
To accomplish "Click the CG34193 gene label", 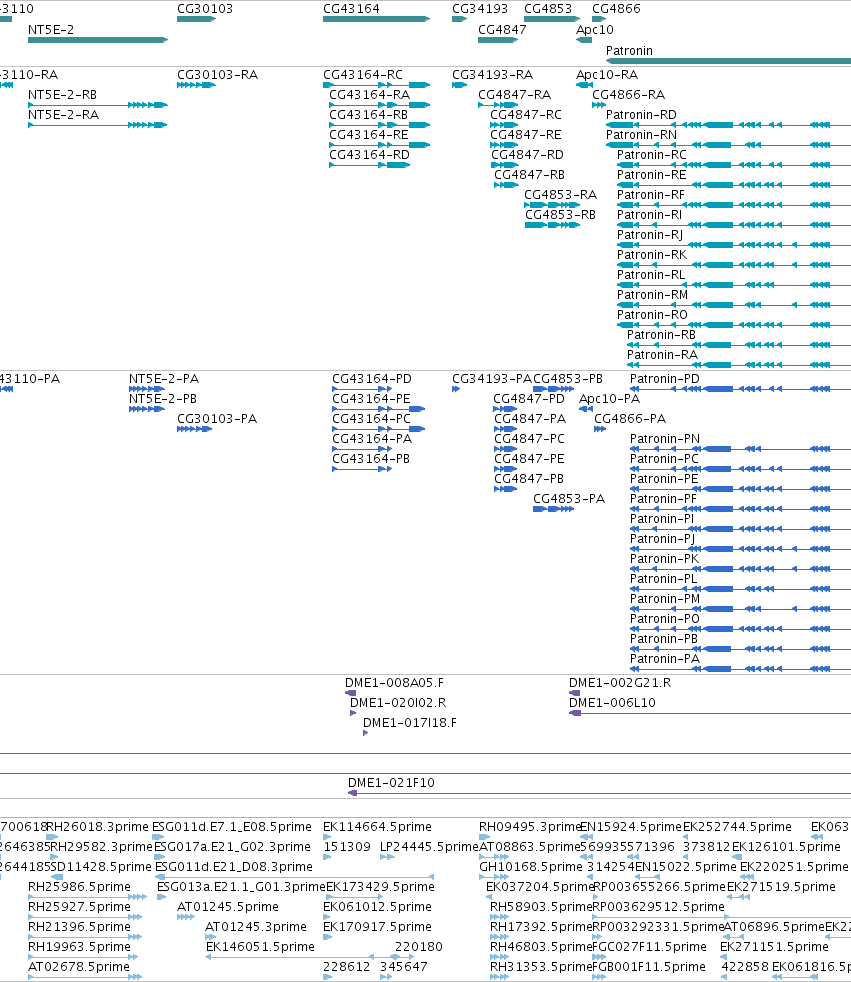I will (480, 9).
